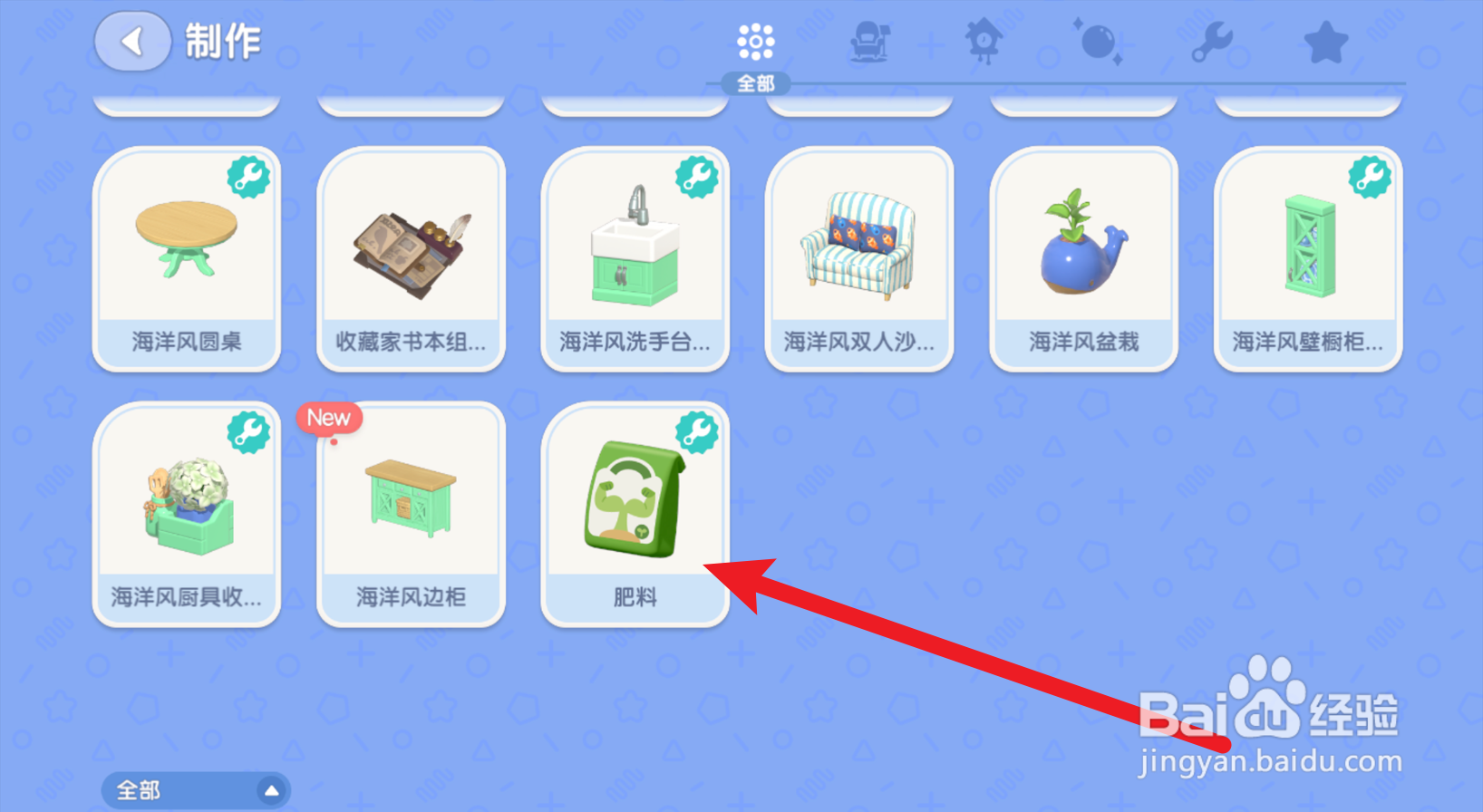Expand the 全部 filter dropdown at bottom
1483x812 pixels.
point(196,790)
